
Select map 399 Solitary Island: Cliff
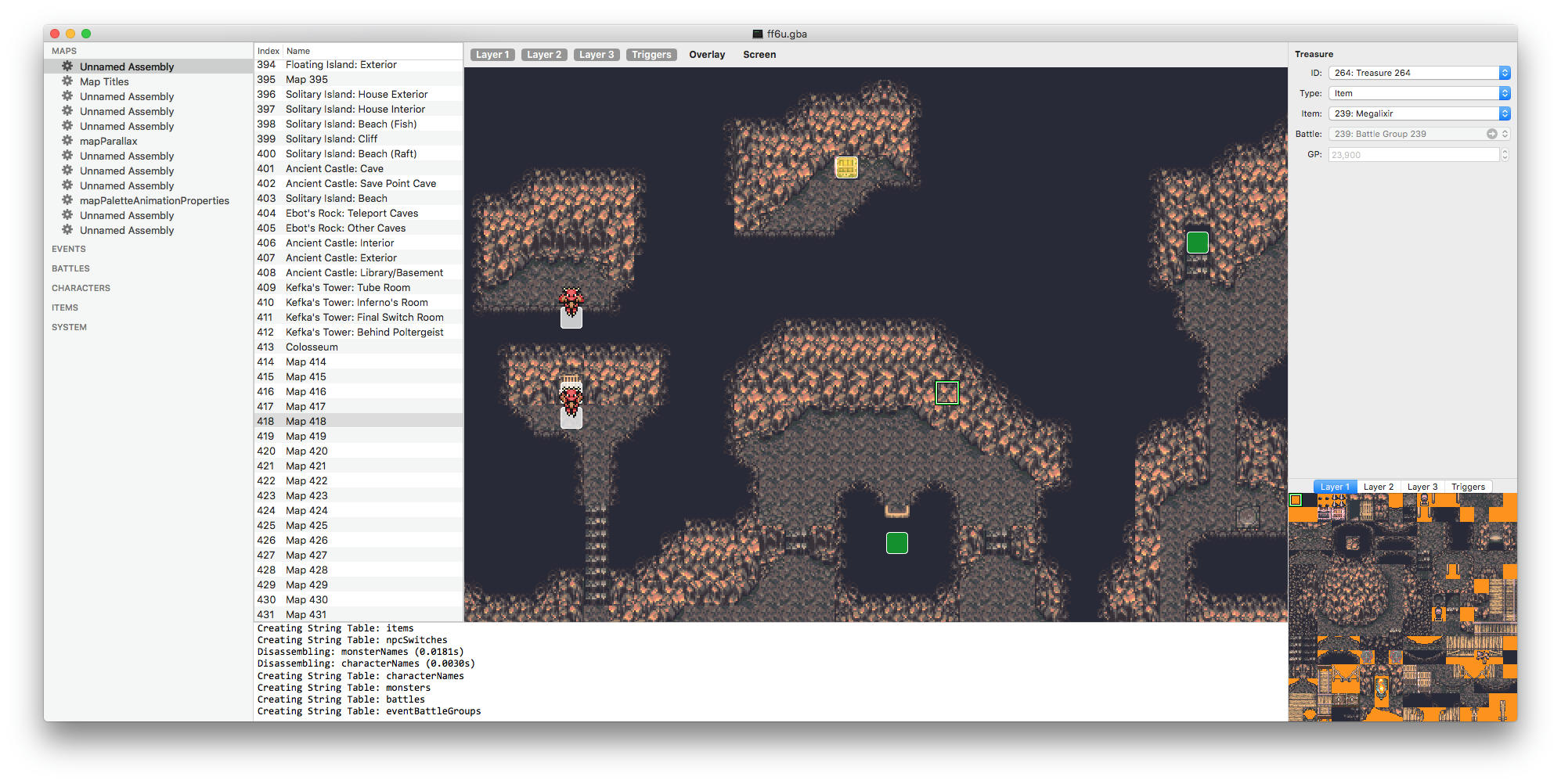(359, 138)
